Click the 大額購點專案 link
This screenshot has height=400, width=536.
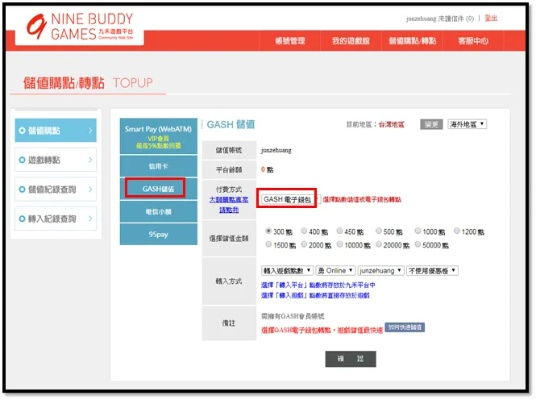pos(229,199)
